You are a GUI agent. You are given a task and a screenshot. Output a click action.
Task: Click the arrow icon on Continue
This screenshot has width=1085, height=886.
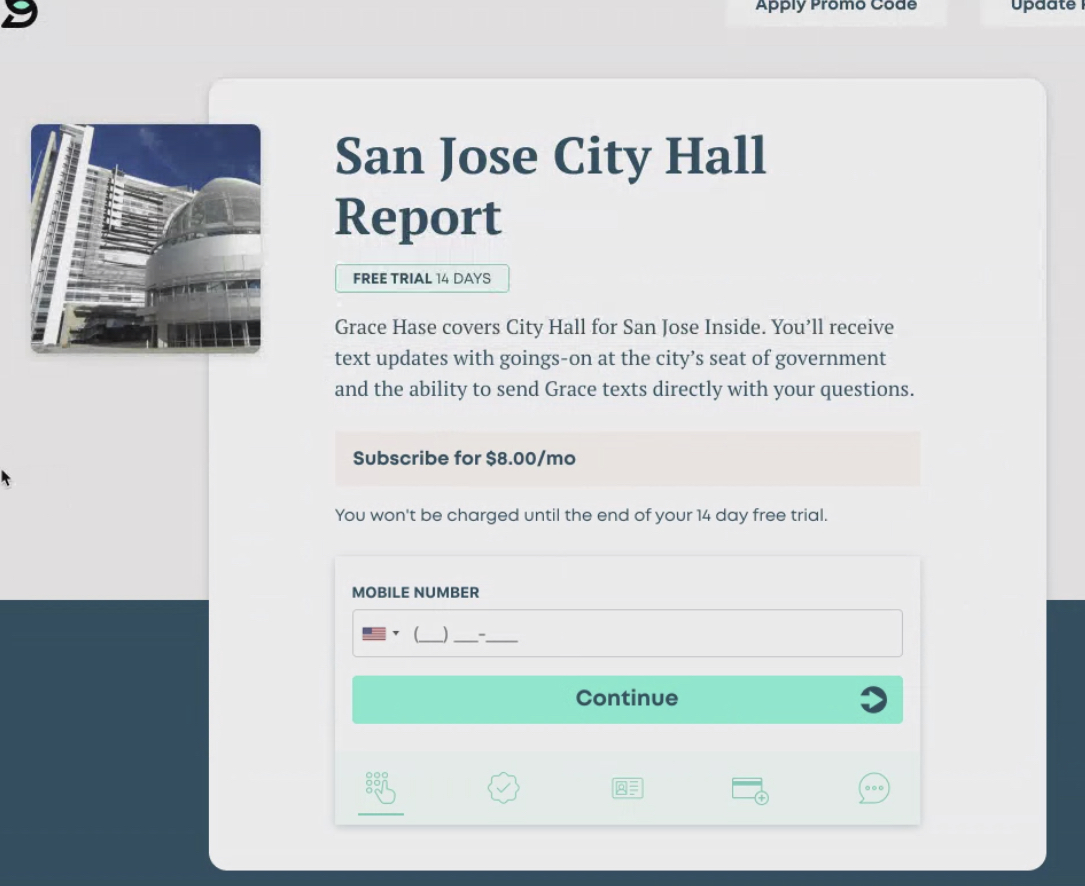pos(873,699)
